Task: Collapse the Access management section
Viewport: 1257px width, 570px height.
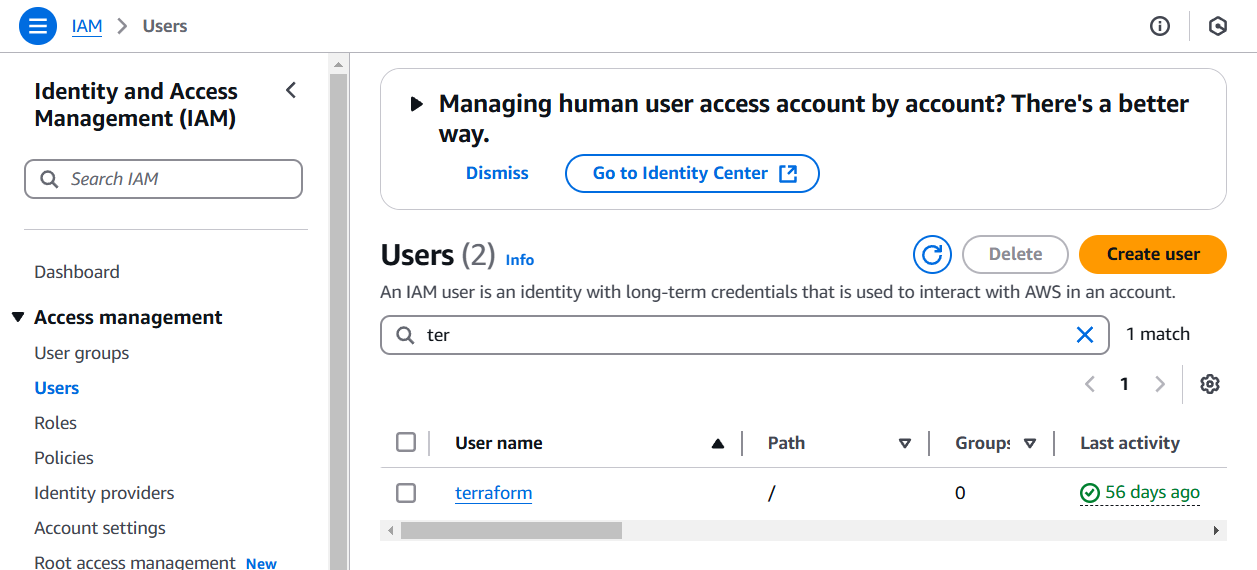Action: coord(18,317)
